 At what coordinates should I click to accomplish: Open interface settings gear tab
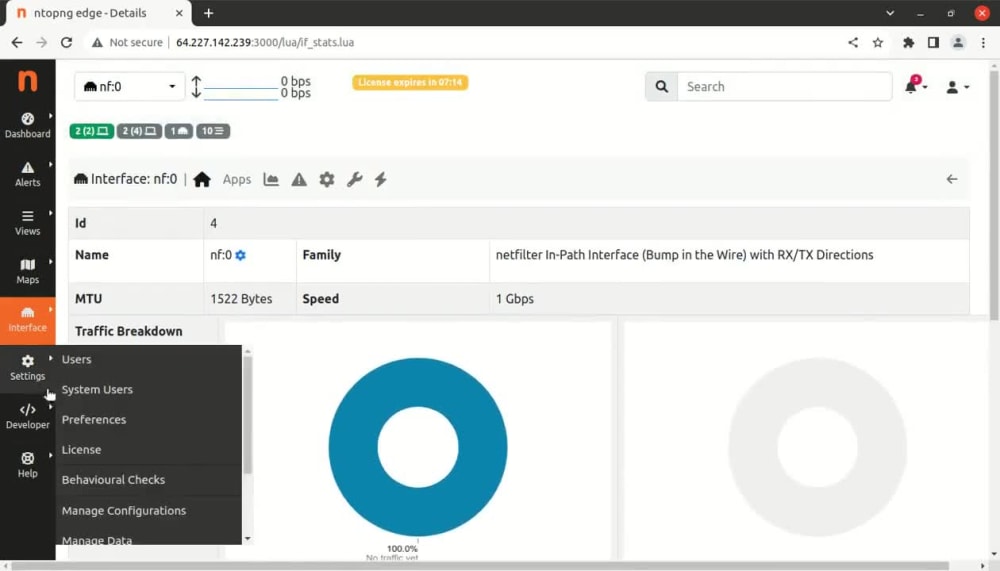(327, 179)
